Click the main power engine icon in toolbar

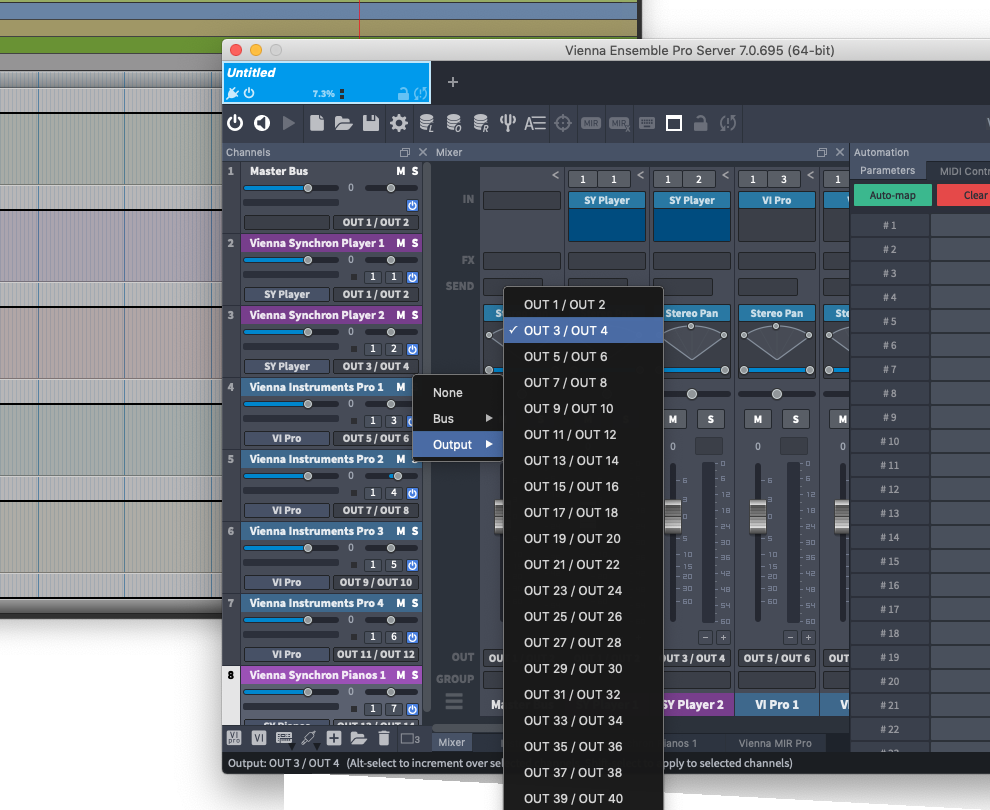click(235, 122)
